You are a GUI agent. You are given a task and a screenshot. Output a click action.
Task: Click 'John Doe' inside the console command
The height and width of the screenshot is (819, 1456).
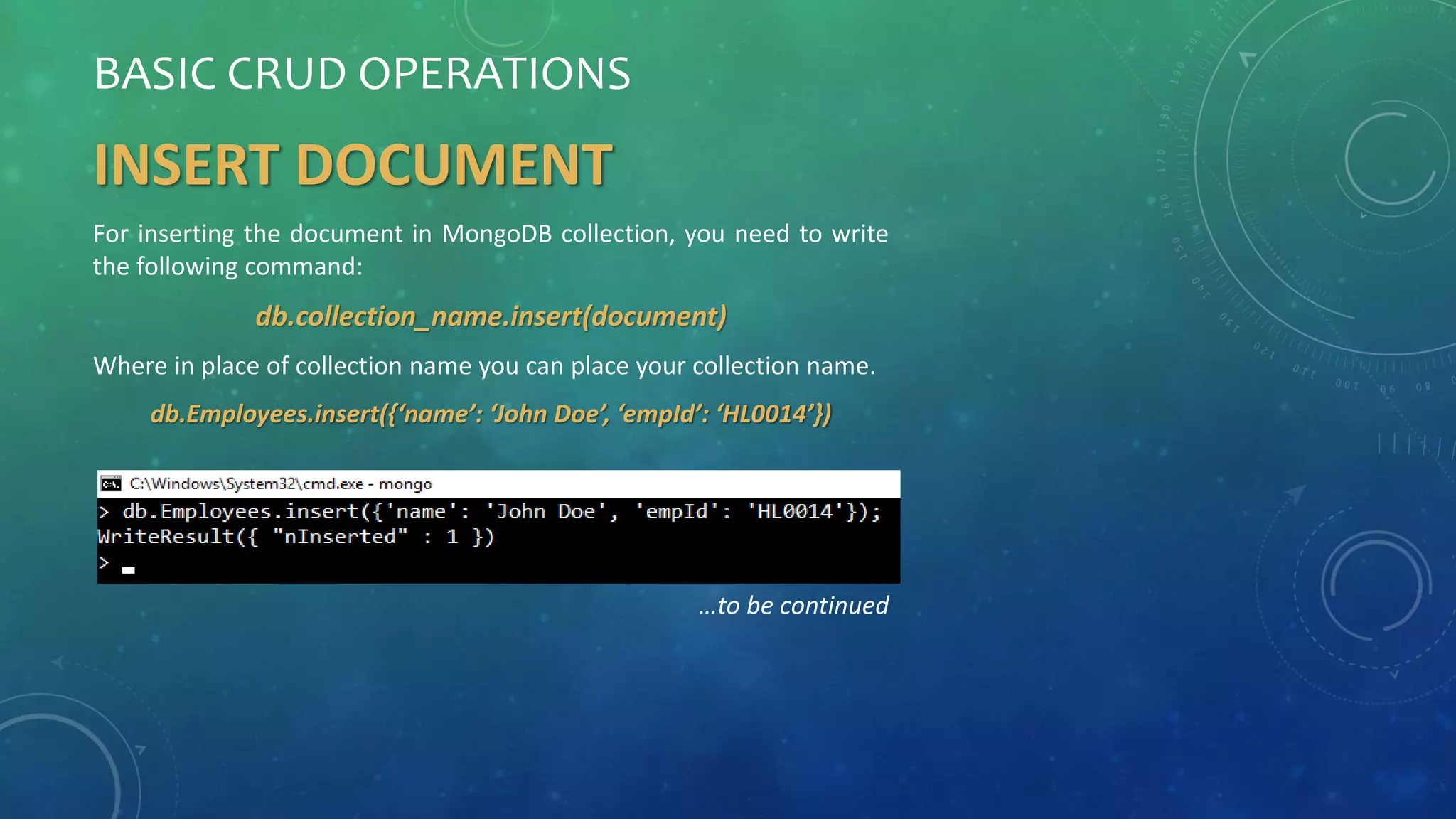click(545, 512)
